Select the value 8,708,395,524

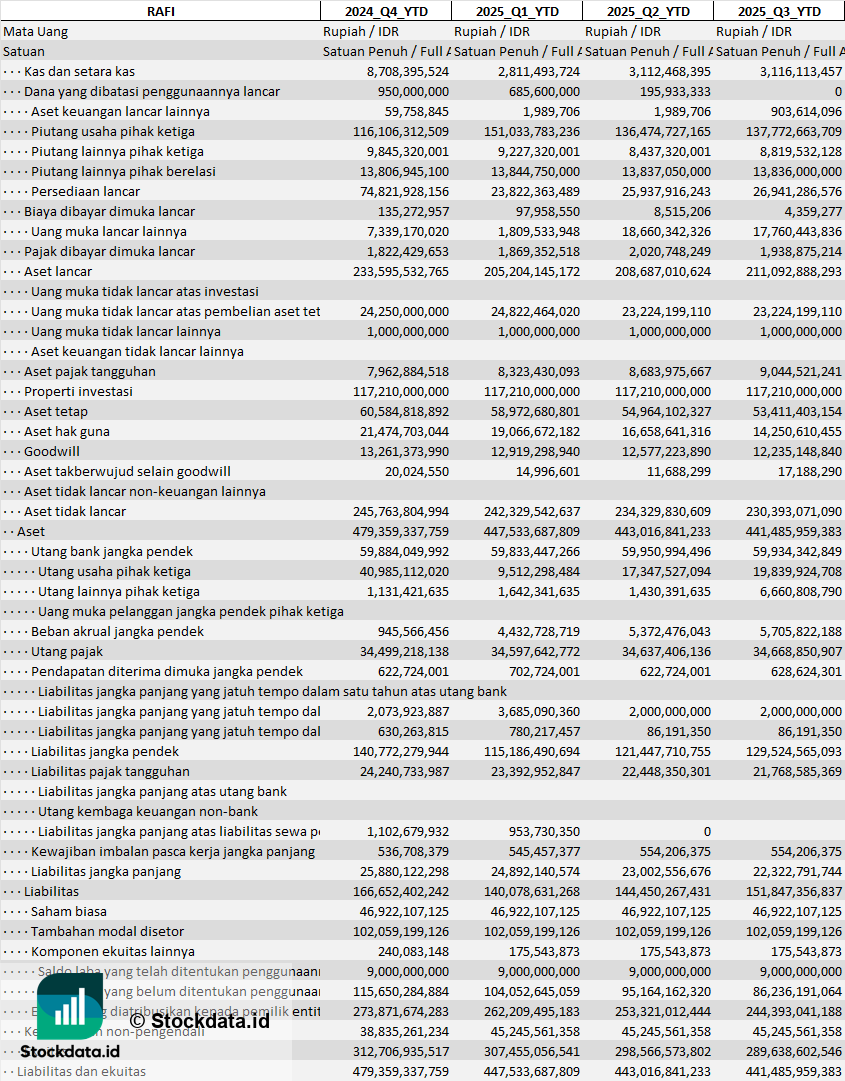tap(408, 72)
